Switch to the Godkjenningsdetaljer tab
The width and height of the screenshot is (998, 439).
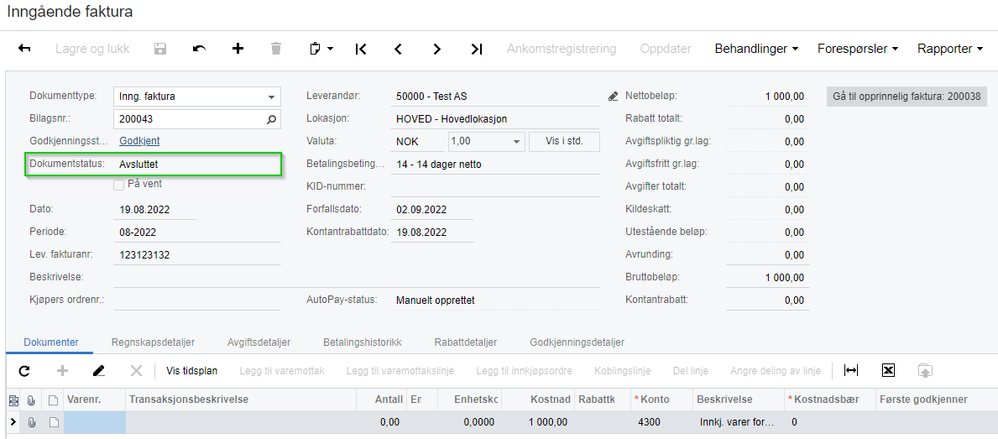tap(577, 342)
